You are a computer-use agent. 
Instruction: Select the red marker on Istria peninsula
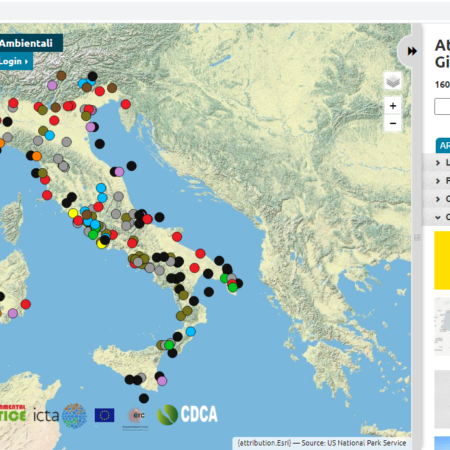(125, 104)
